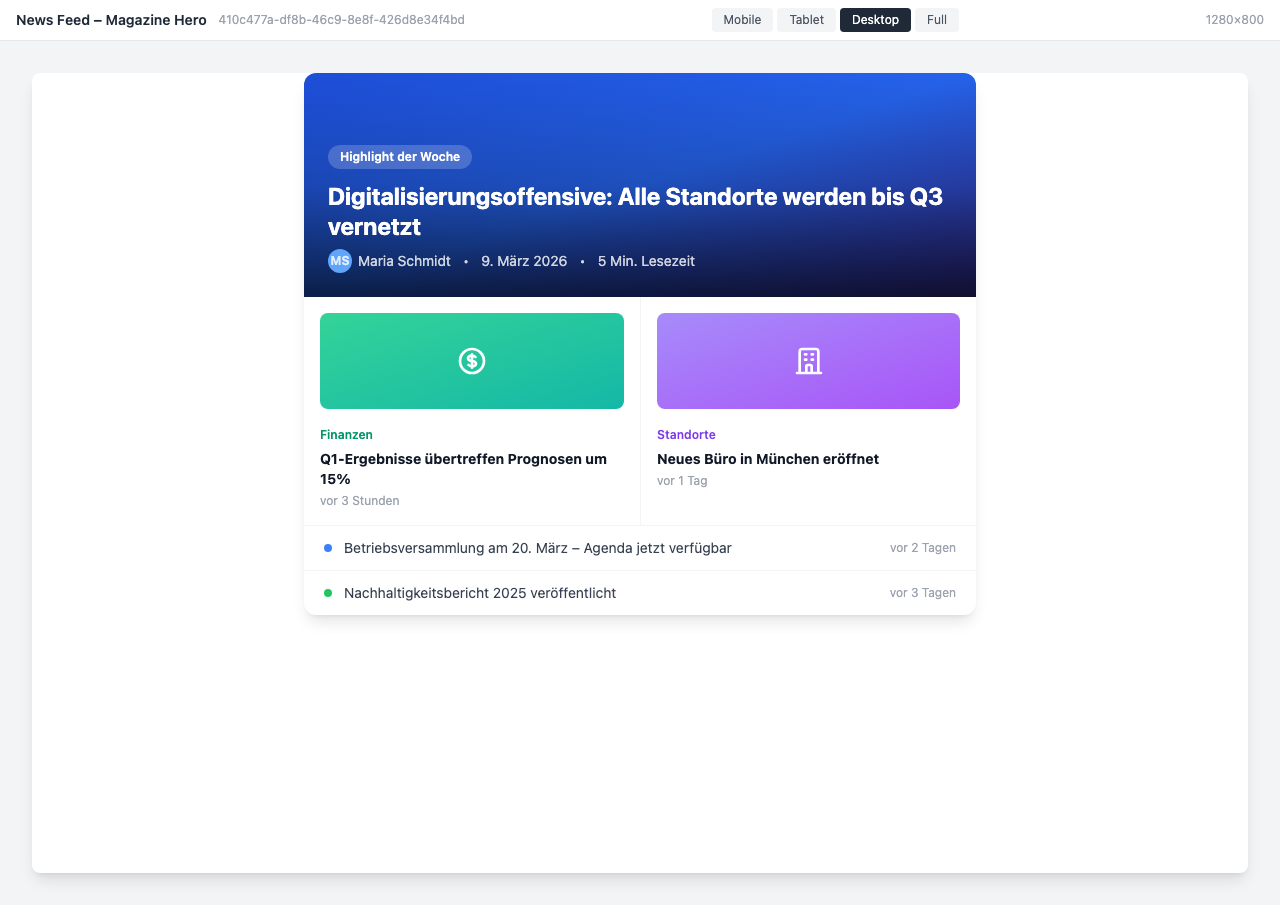Enable the Tablet viewport preview
This screenshot has height=905, width=1280.
click(806, 19)
